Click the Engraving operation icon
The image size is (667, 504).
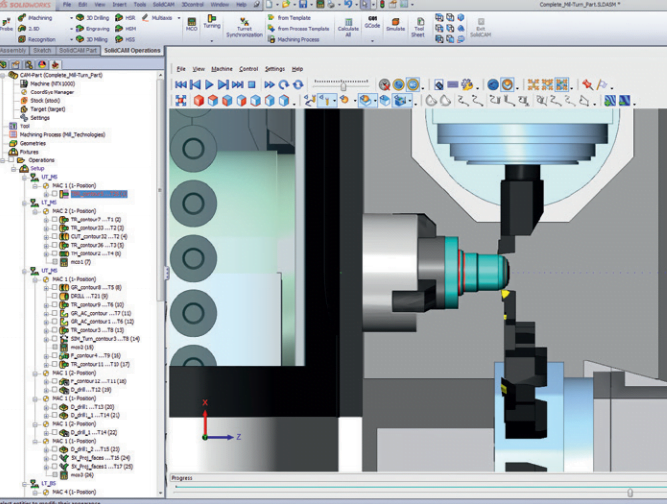pos(80,28)
